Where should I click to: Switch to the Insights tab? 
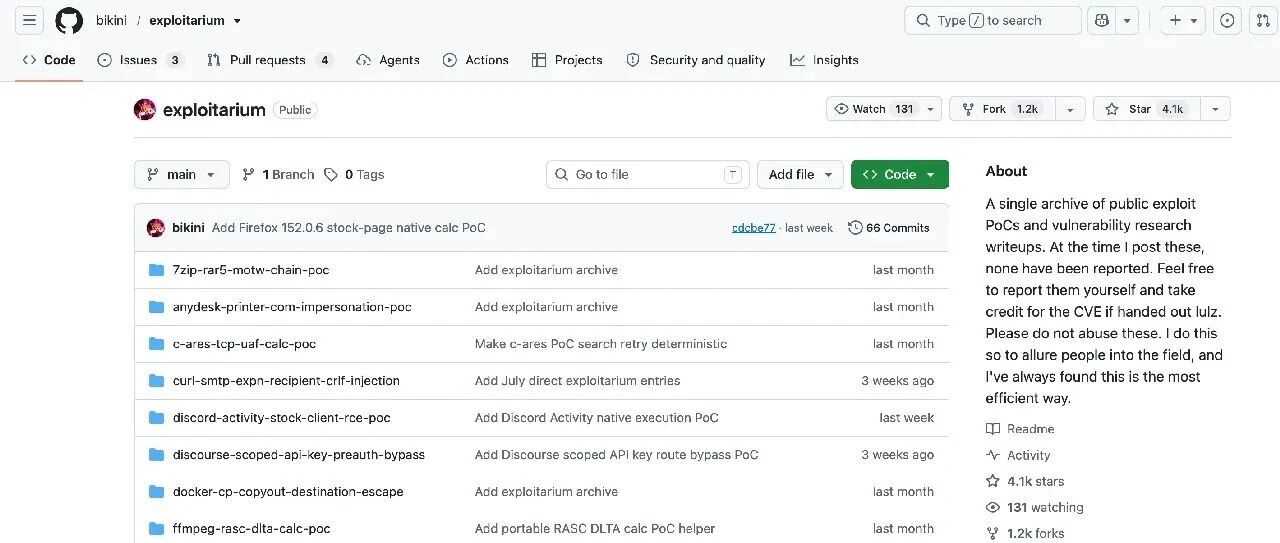coord(824,60)
